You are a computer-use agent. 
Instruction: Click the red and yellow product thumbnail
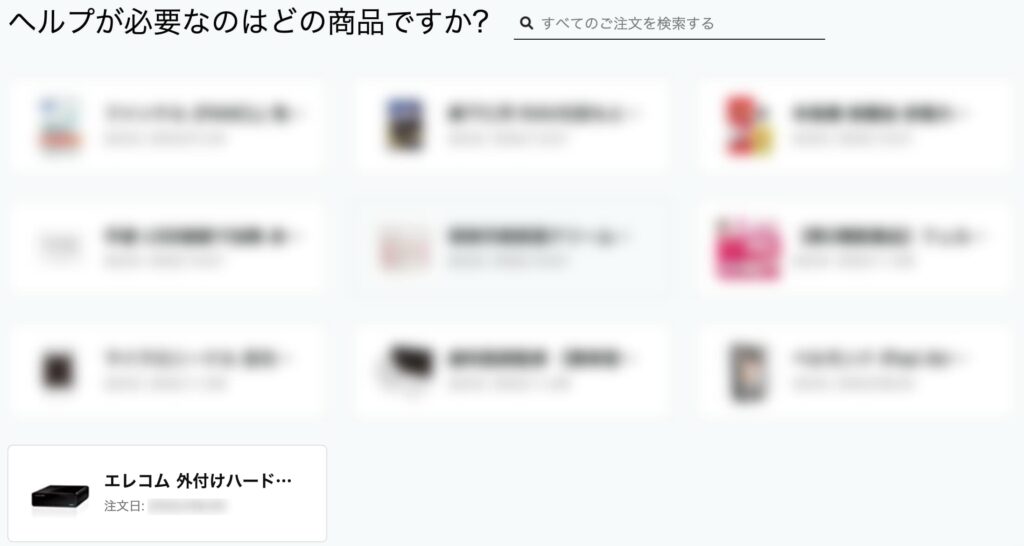coord(749,127)
